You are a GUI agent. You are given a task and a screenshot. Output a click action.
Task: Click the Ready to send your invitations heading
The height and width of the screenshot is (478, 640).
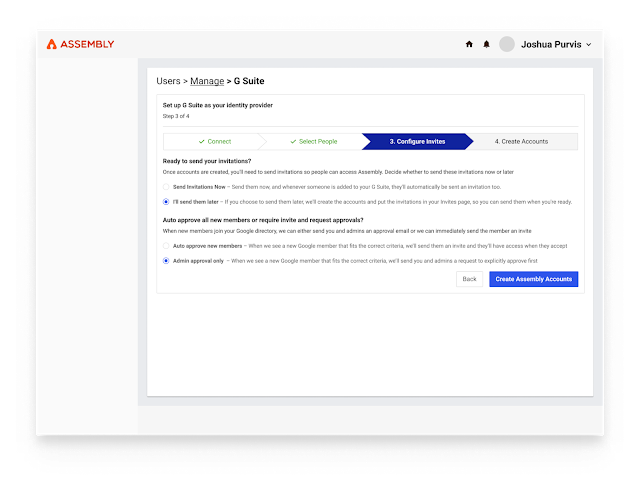[x=207, y=161]
